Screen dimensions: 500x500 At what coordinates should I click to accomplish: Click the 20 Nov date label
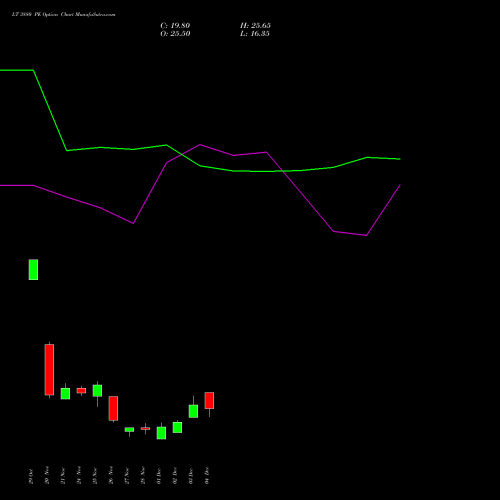click(x=47, y=475)
